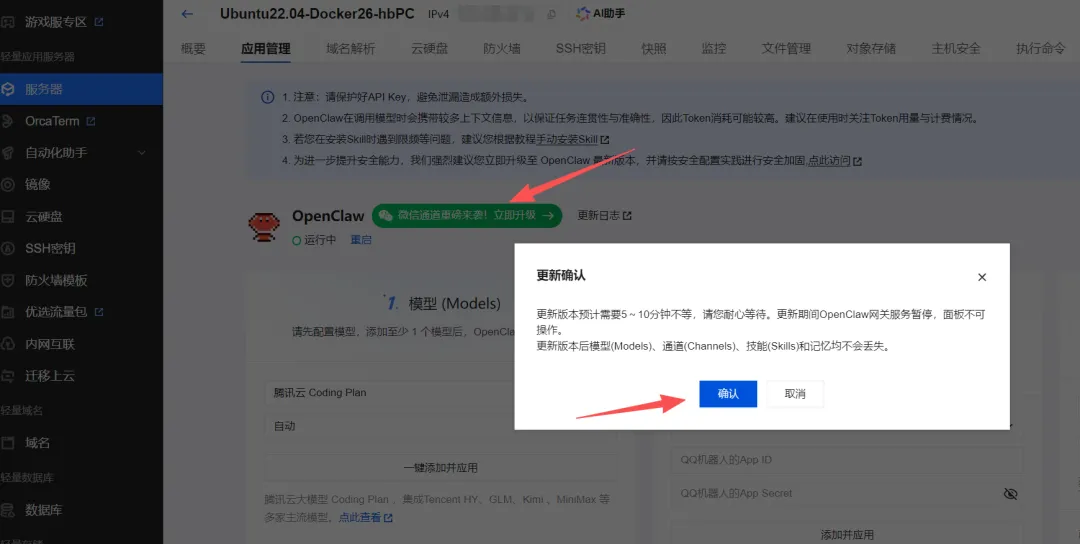Image resolution: width=1080 pixels, height=544 pixels.
Task: Click the OrcaTerm external link icon
Action: (x=90, y=121)
